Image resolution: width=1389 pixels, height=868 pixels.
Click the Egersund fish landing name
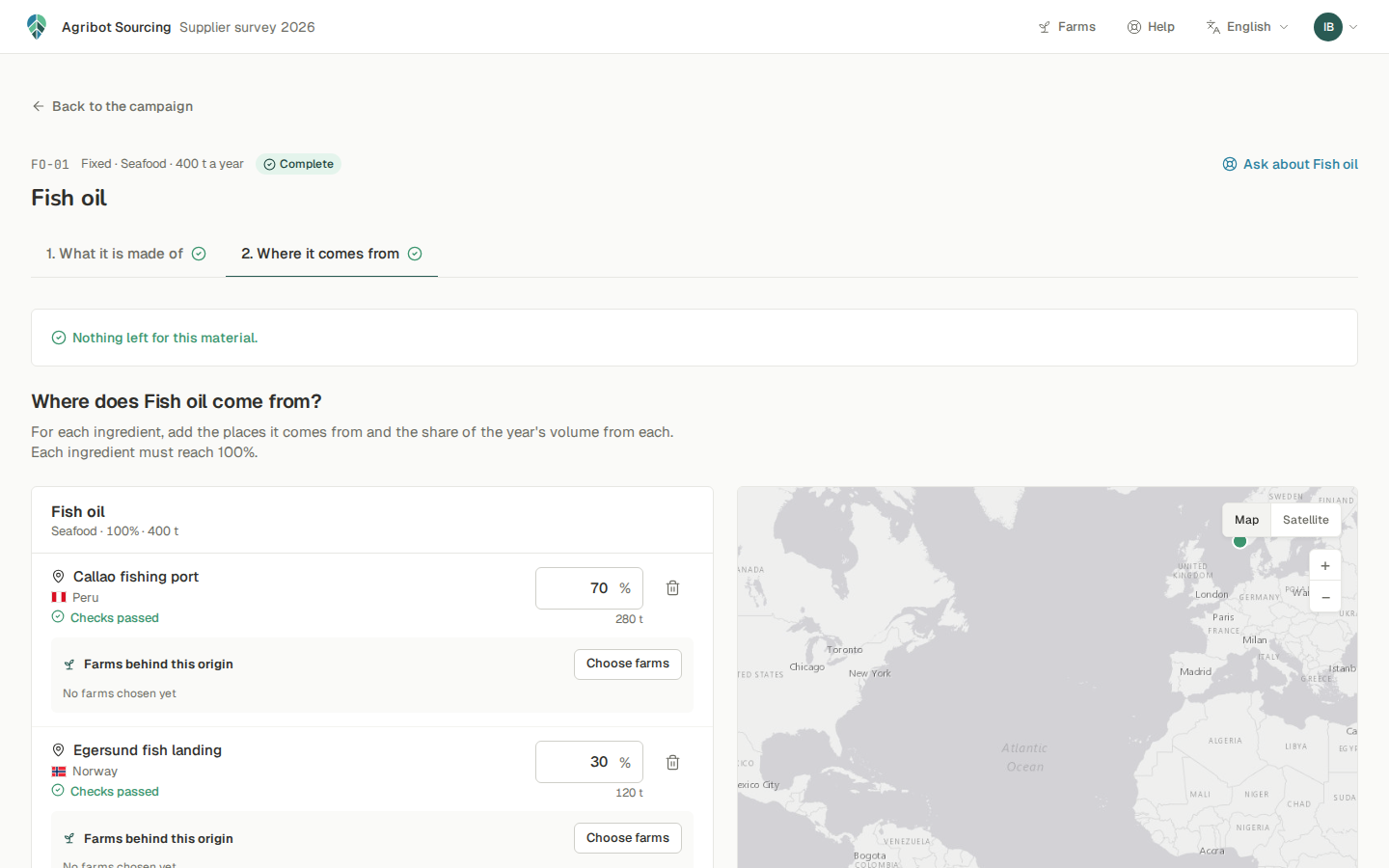click(x=148, y=750)
